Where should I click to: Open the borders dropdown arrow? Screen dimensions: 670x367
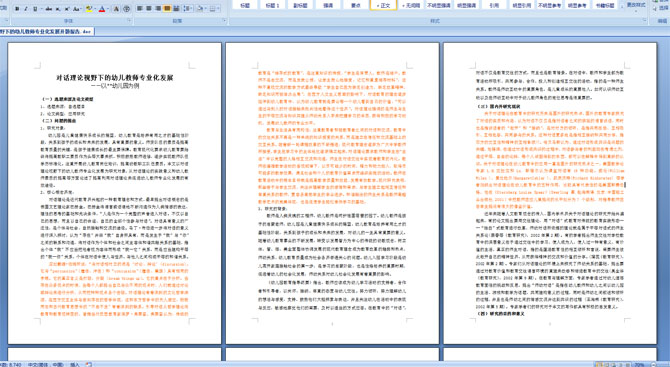tap(219, 9)
